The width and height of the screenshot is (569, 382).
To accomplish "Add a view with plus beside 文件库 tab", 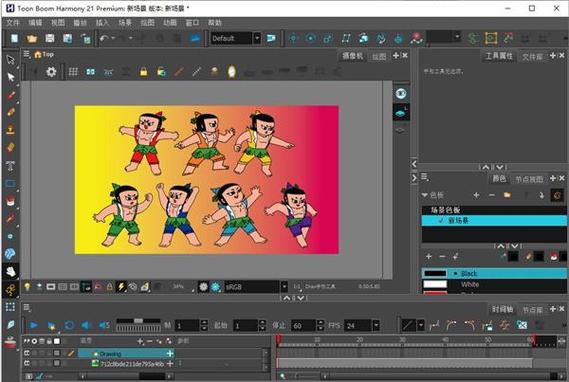I will pos(553,56).
